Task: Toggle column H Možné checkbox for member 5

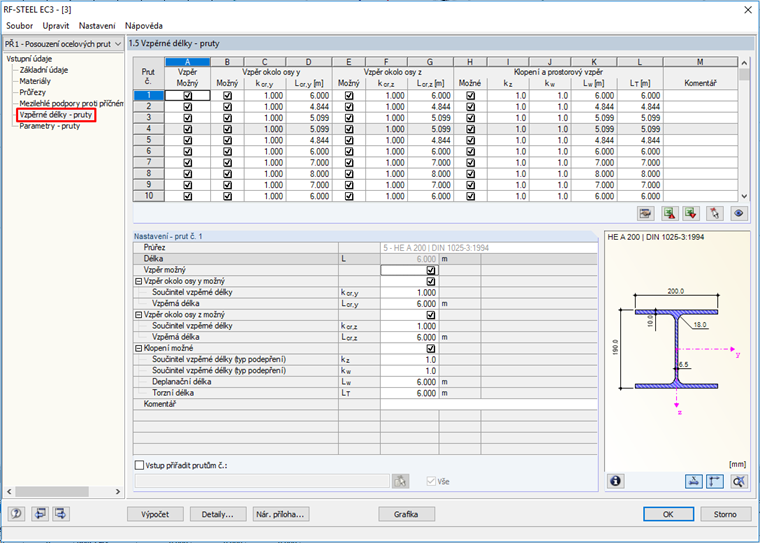Action: [471, 140]
